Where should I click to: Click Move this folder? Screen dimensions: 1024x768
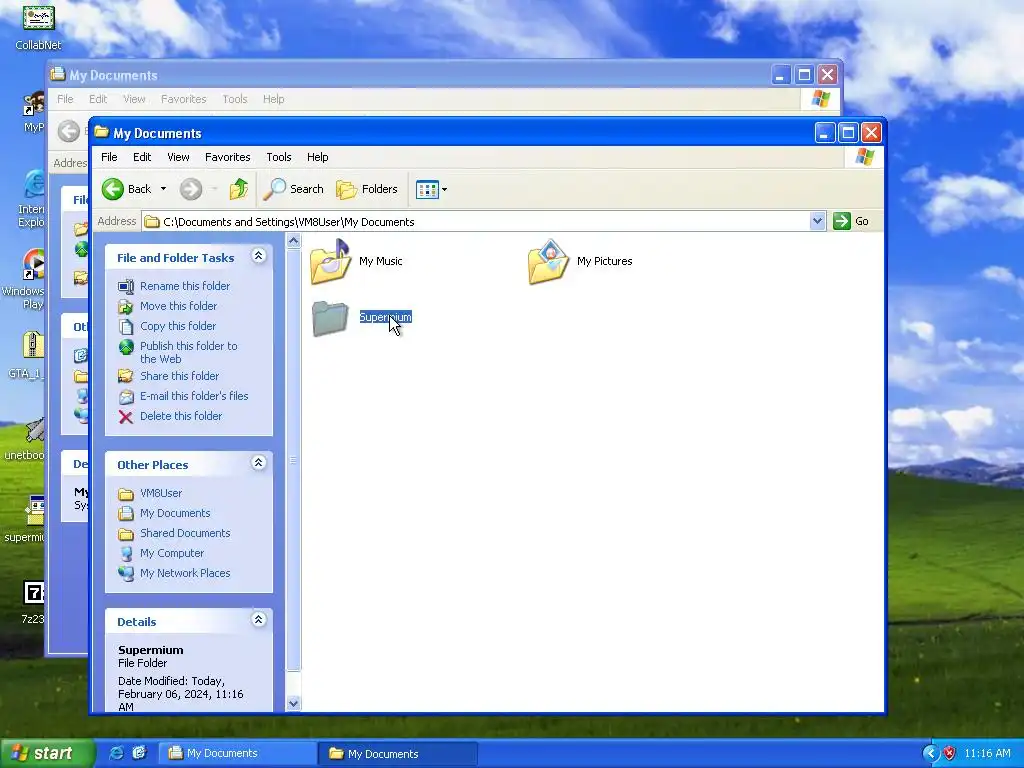178,306
